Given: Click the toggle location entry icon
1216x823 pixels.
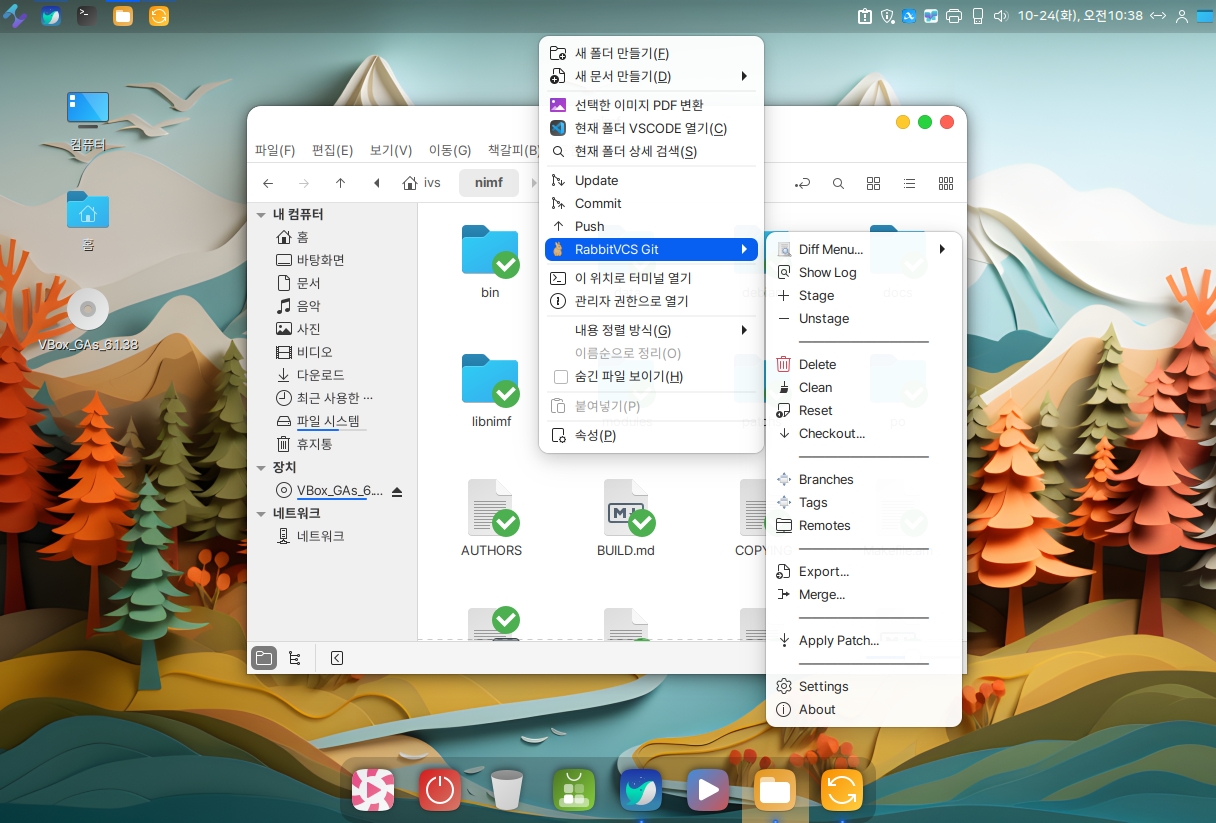Looking at the screenshot, I should pos(802,183).
